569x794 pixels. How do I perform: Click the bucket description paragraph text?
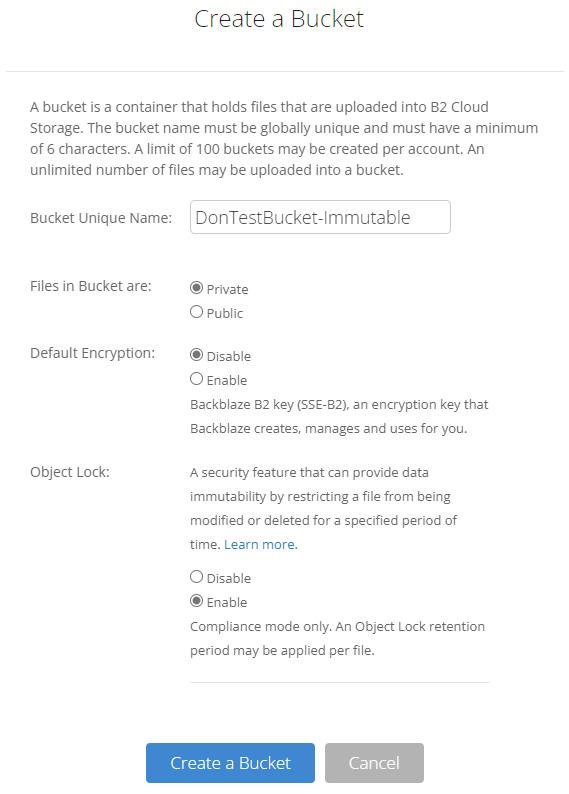(x=284, y=138)
